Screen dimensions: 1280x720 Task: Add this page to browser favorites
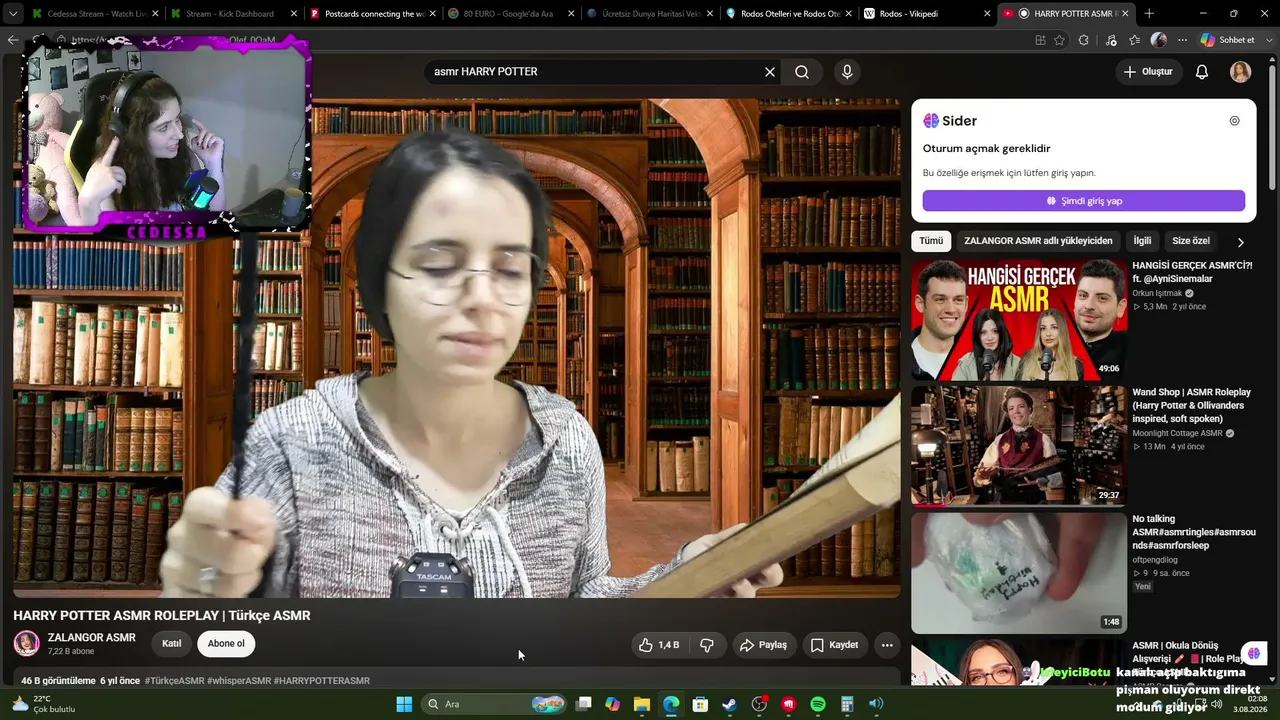coord(1059,40)
